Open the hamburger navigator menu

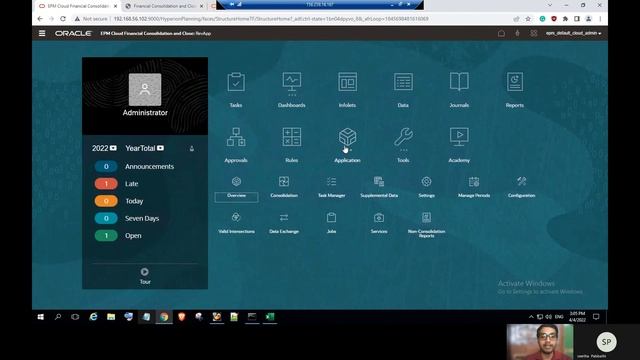tap(42, 33)
